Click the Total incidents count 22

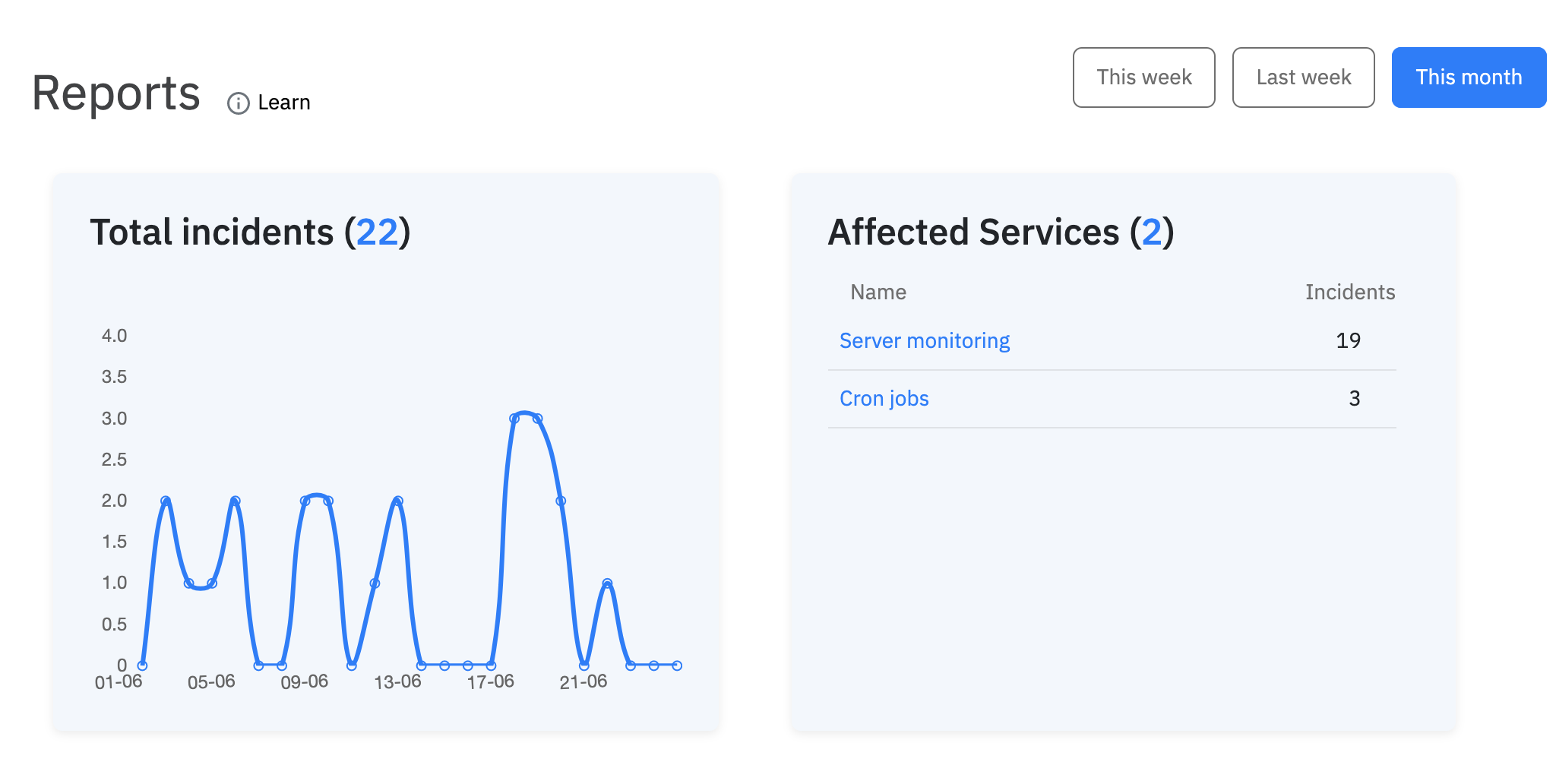click(x=377, y=232)
